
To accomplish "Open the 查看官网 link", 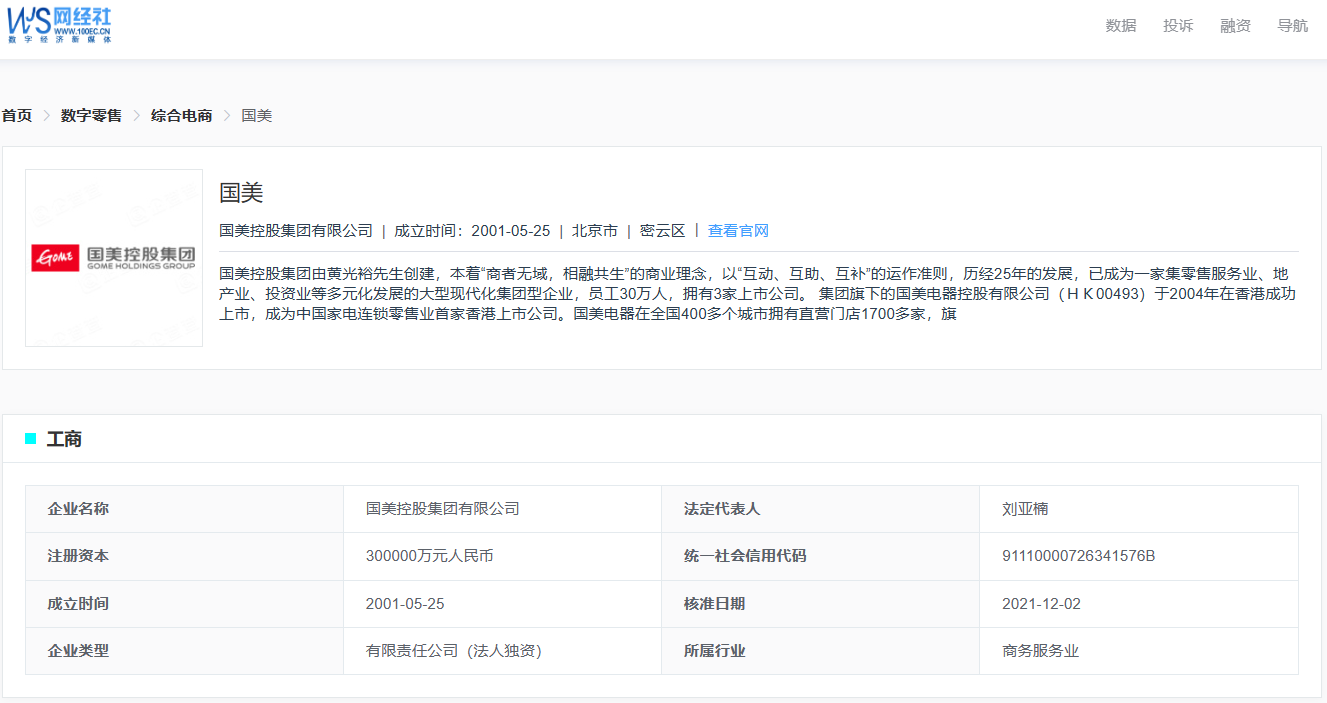I will pos(738,231).
